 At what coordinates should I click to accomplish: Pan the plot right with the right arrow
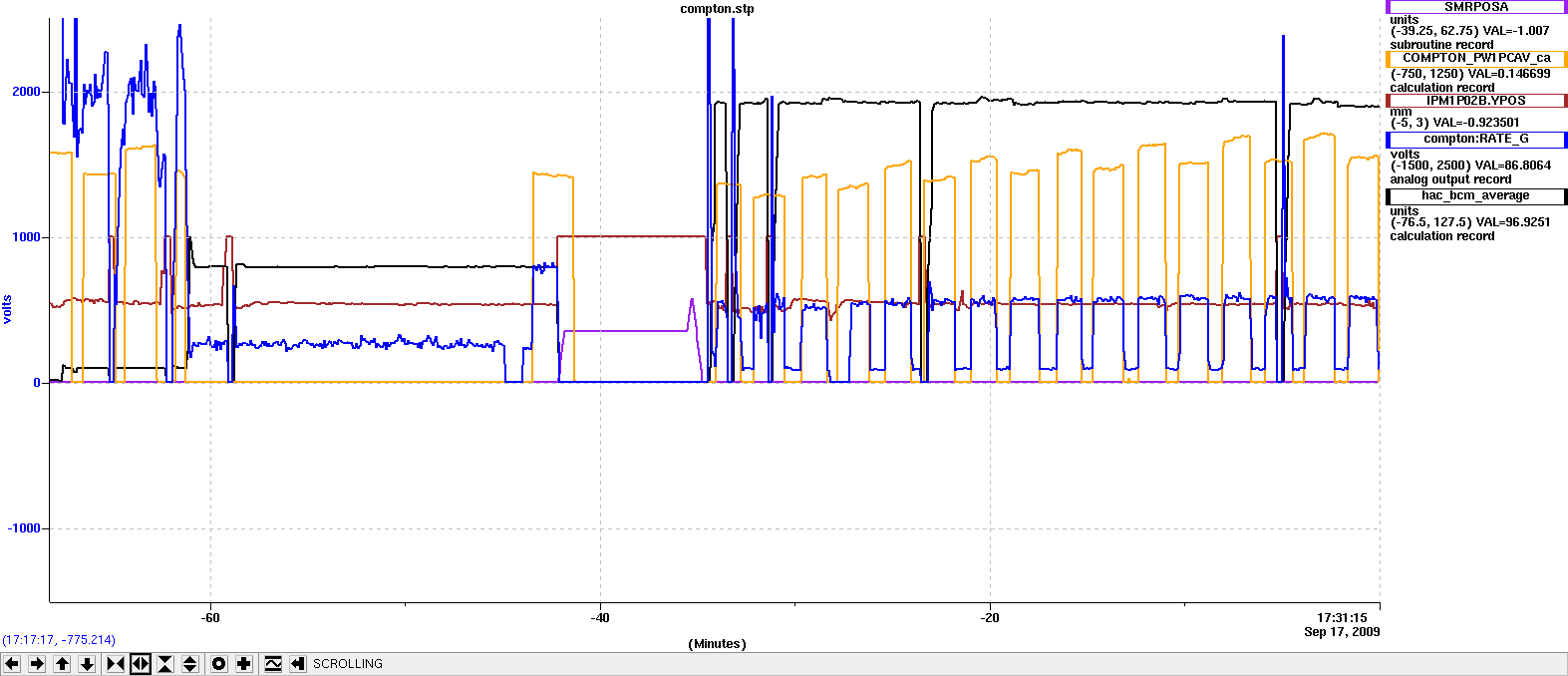pyautogui.click(x=37, y=664)
